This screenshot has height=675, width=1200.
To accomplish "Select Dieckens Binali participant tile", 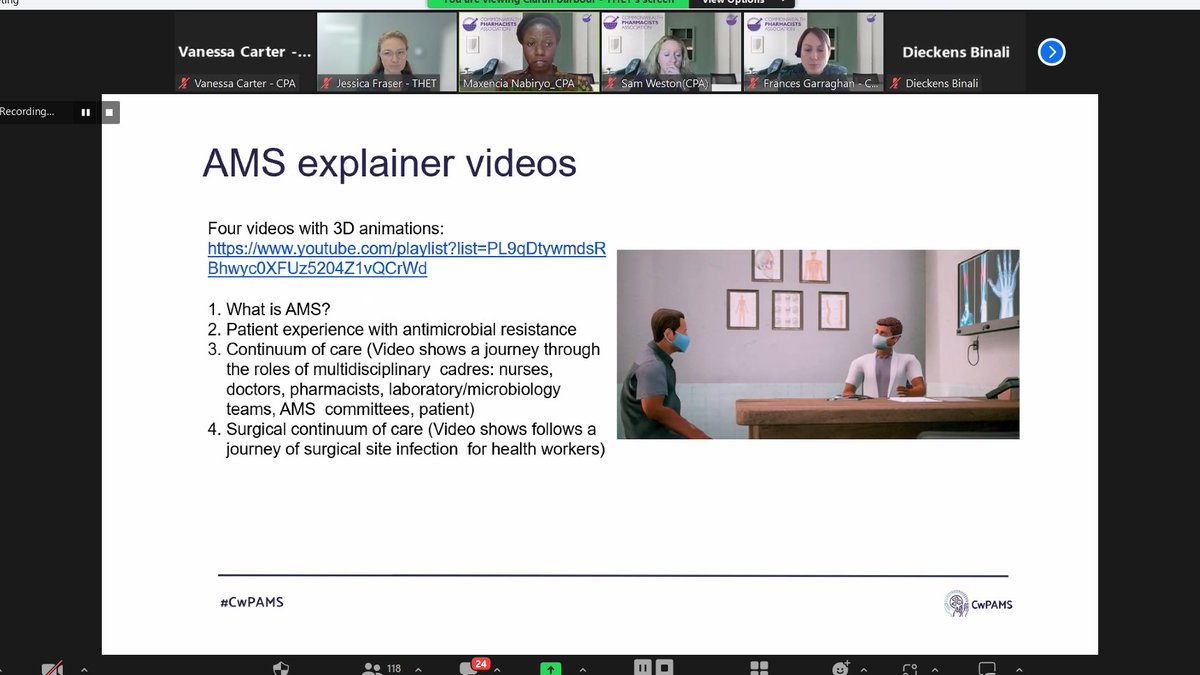I will [x=955, y=52].
